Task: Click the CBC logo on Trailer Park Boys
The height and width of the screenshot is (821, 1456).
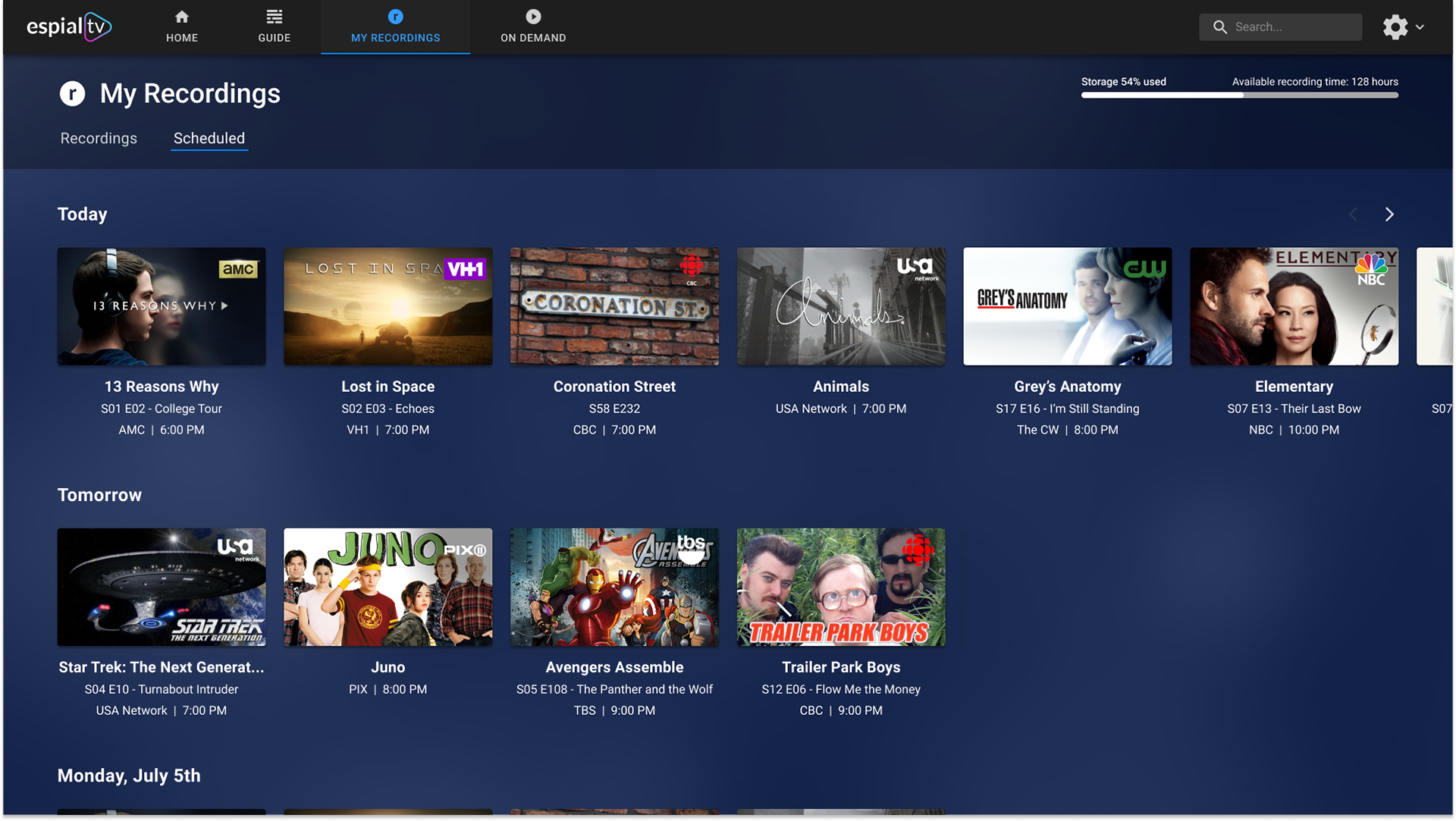Action: point(918,550)
